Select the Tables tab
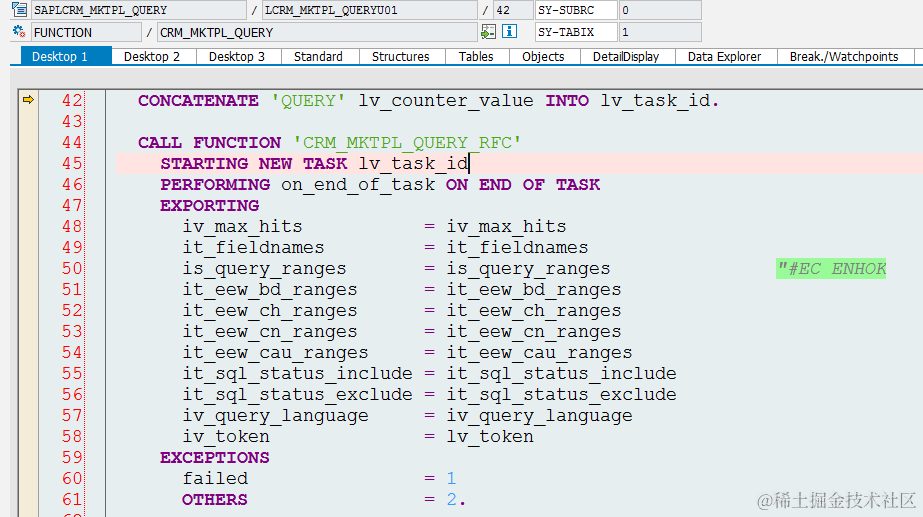The image size is (923, 517). click(x=476, y=57)
